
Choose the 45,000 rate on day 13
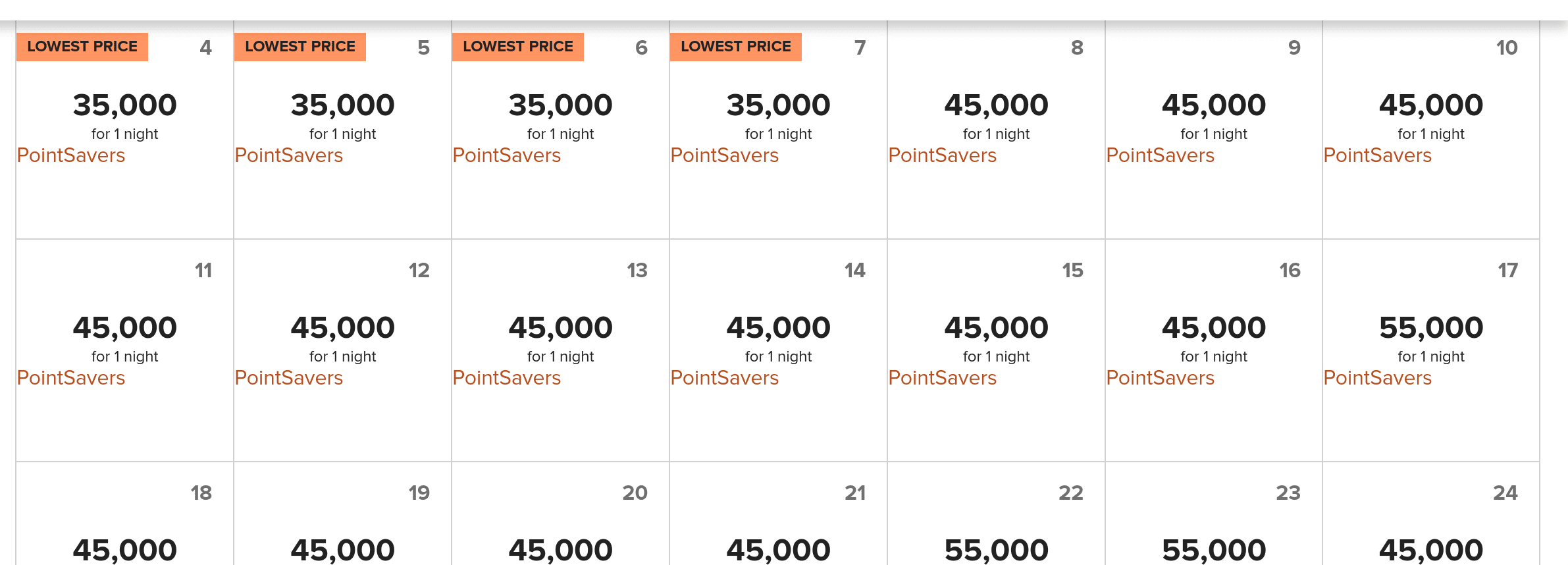point(561,328)
